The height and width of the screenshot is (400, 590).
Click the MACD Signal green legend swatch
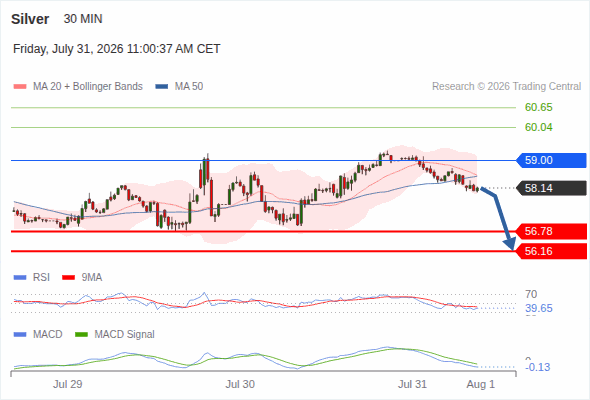81,334
